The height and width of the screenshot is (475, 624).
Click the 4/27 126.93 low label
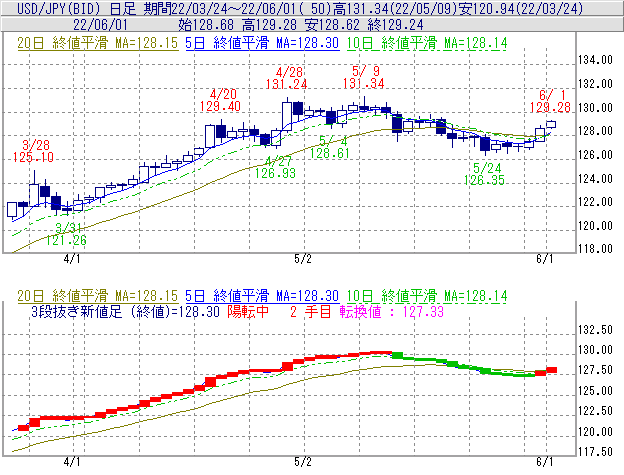point(275,167)
